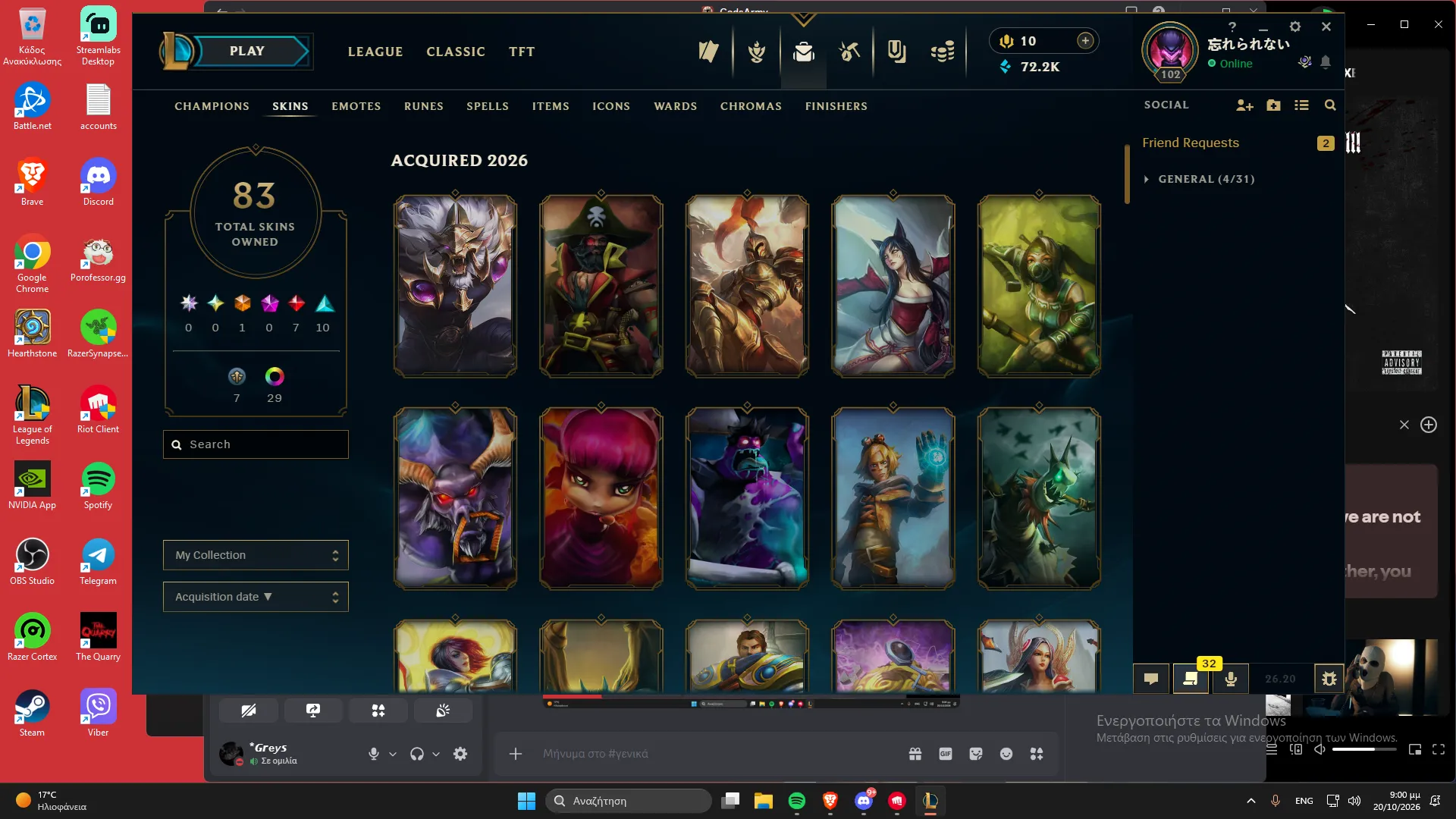Open the friends list view options icon
Screen dimensions: 1456x819
click(x=1301, y=105)
